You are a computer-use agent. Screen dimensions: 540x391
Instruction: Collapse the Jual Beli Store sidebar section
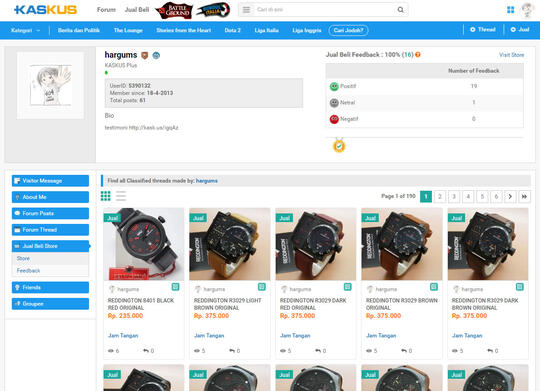50,246
